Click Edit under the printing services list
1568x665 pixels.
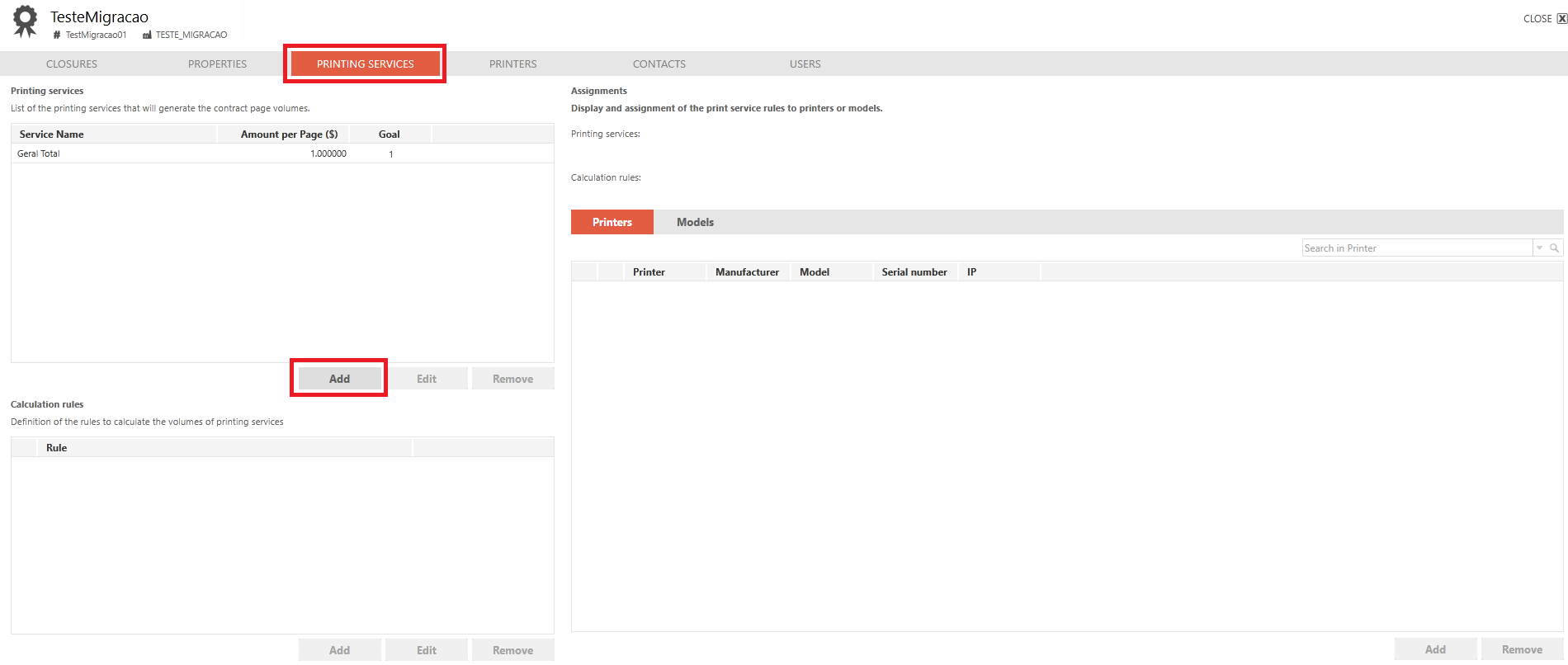coord(427,379)
